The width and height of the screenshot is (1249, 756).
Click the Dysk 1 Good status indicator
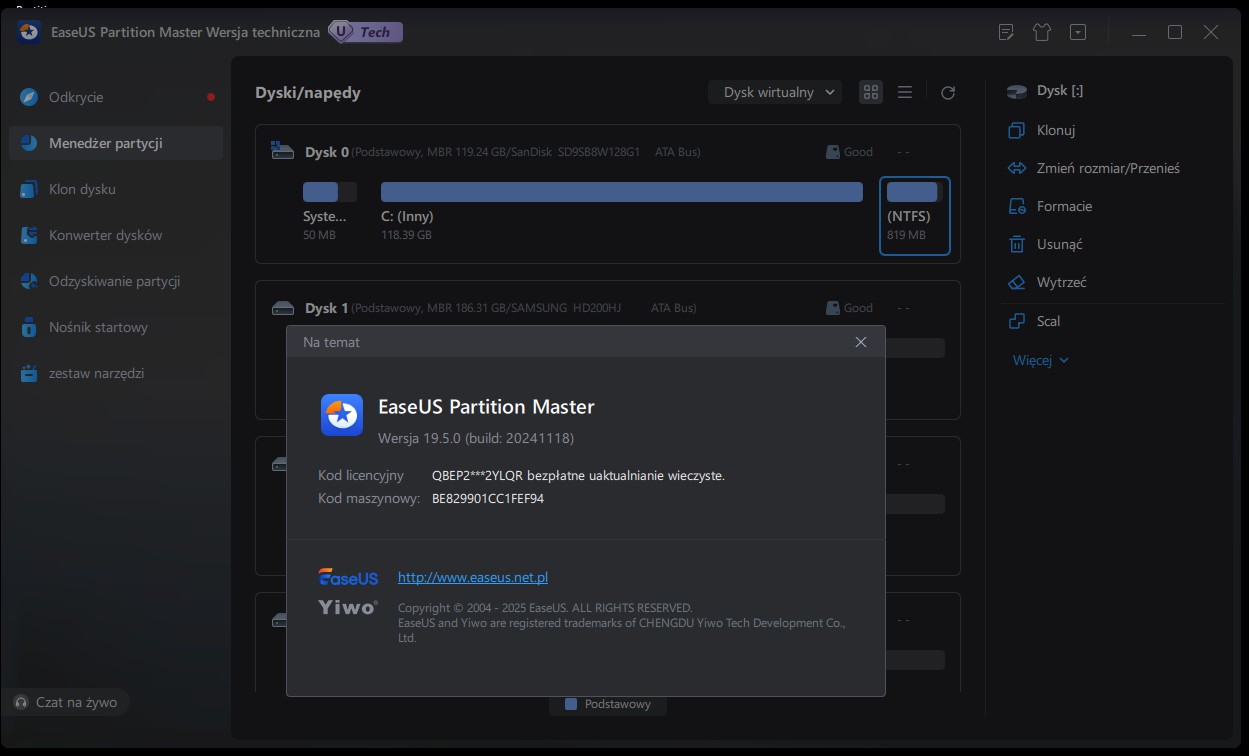[x=850, y=308]
